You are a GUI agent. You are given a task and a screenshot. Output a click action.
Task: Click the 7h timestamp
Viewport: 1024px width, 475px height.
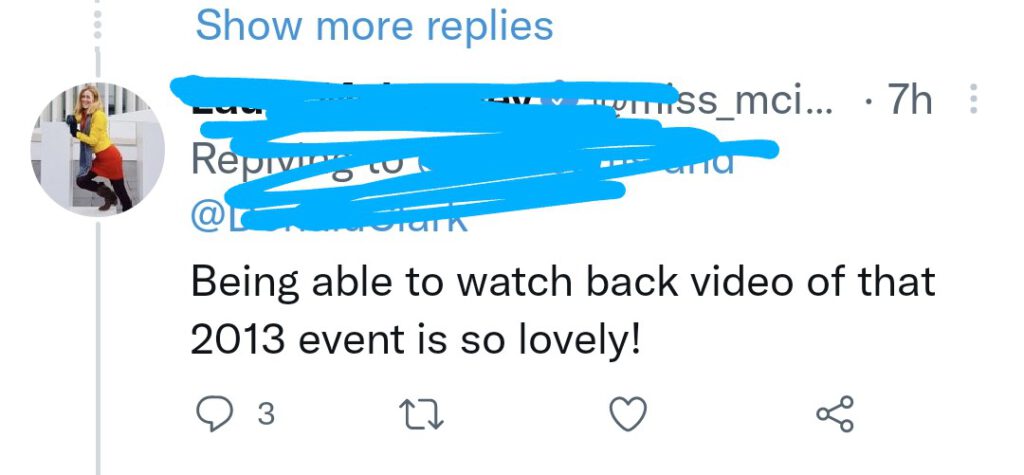(909, 101)
